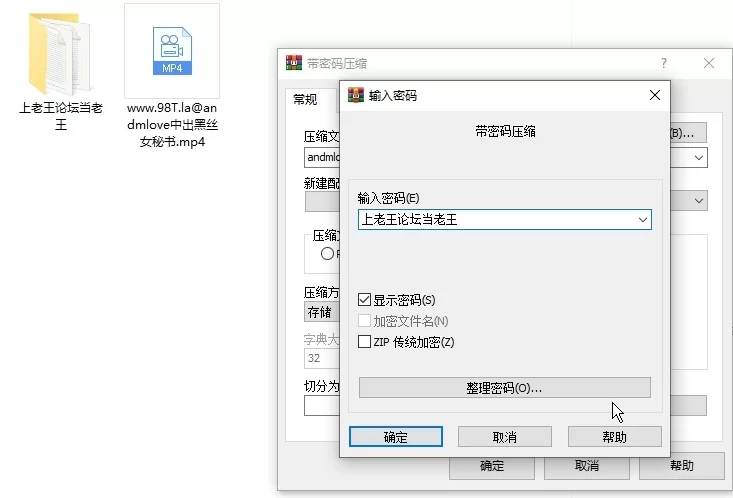This screenshot has width=733, height=498.
Task: Select the radio button under 压缩 group in background window
Action: (x=327, y=254)
